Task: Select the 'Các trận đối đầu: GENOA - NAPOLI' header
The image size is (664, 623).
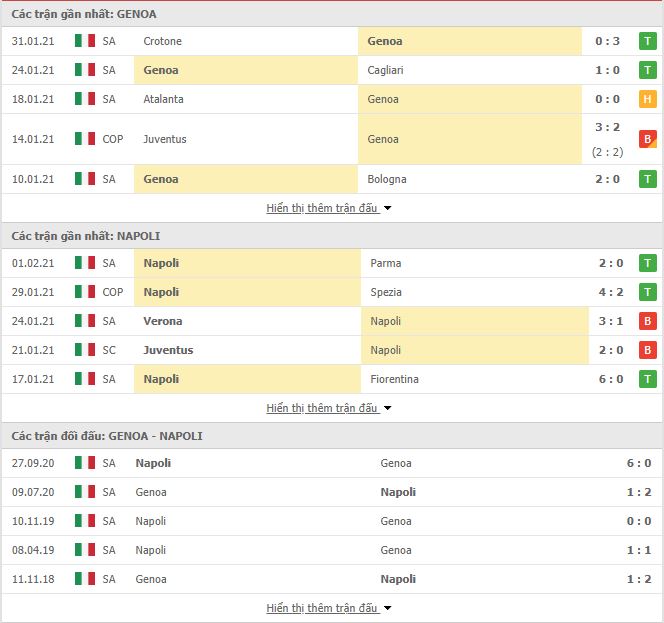Action: point(107,436)
